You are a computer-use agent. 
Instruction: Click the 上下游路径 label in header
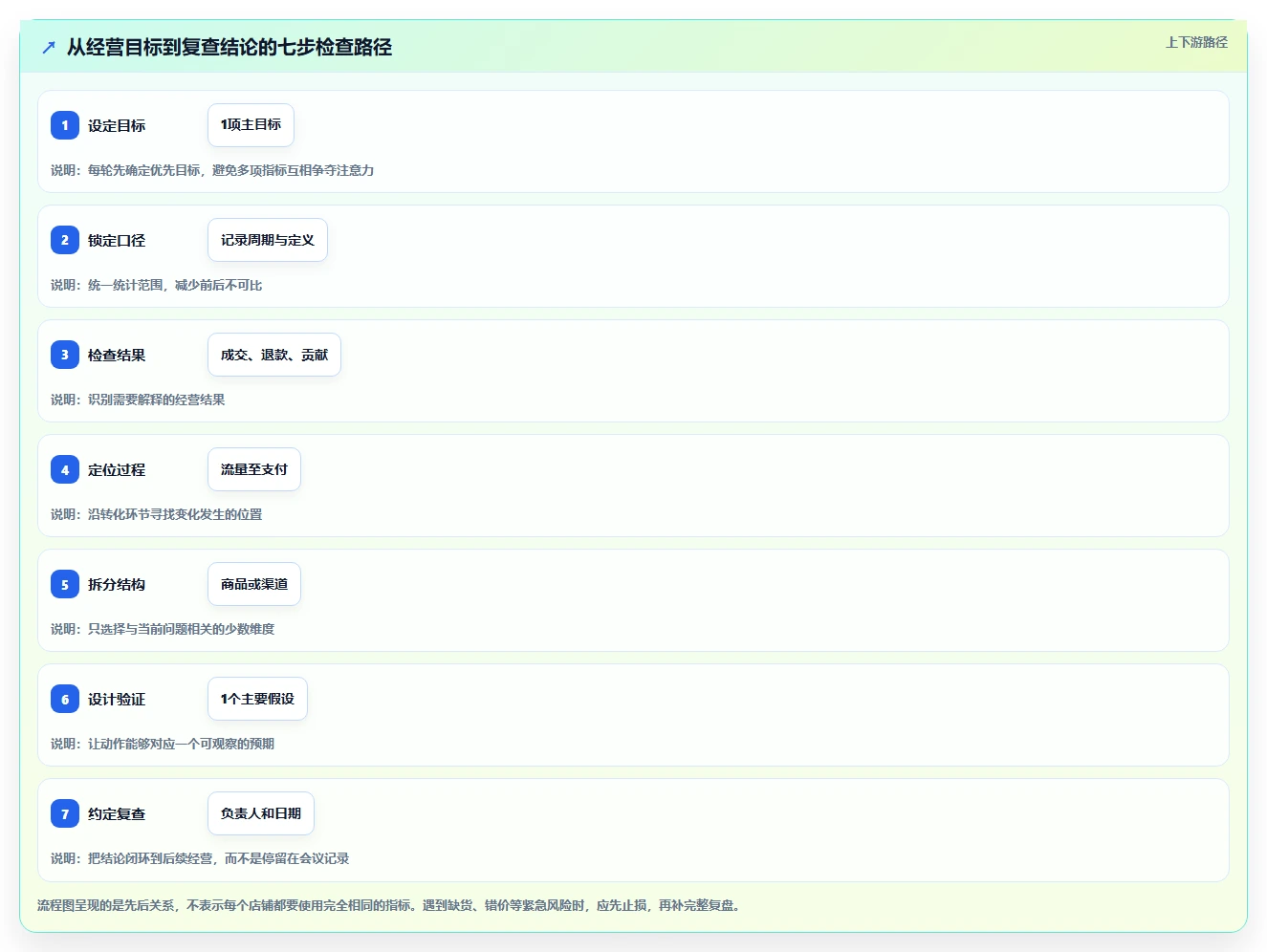[x=1196, y=42]
